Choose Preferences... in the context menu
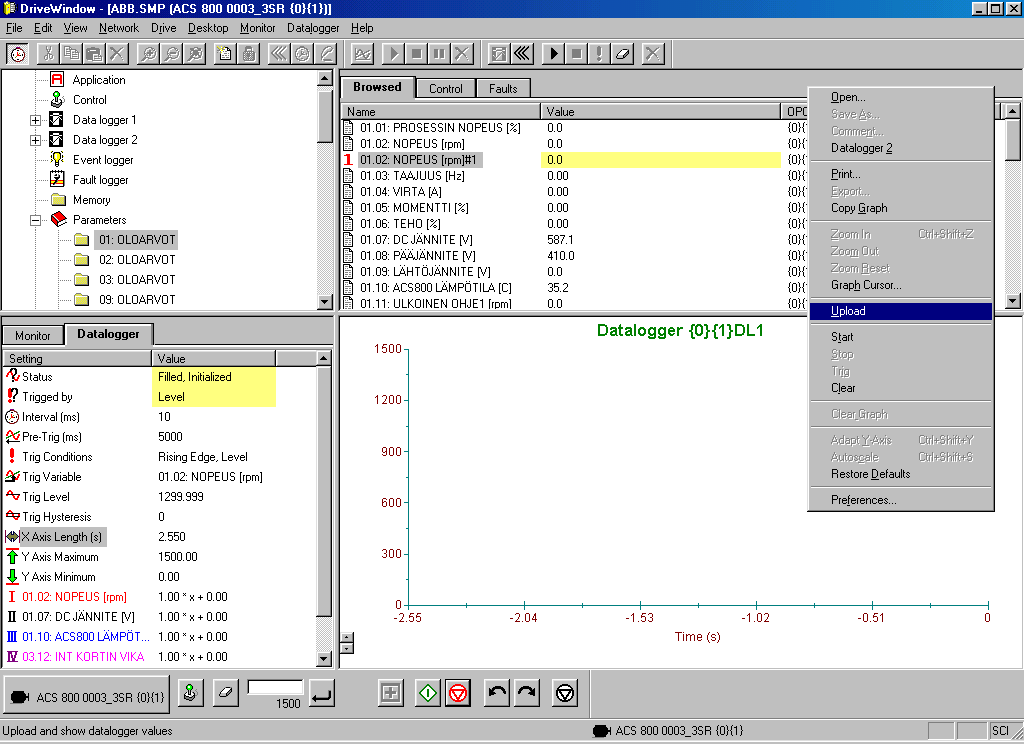1024x744 pixels. (901, 500)
